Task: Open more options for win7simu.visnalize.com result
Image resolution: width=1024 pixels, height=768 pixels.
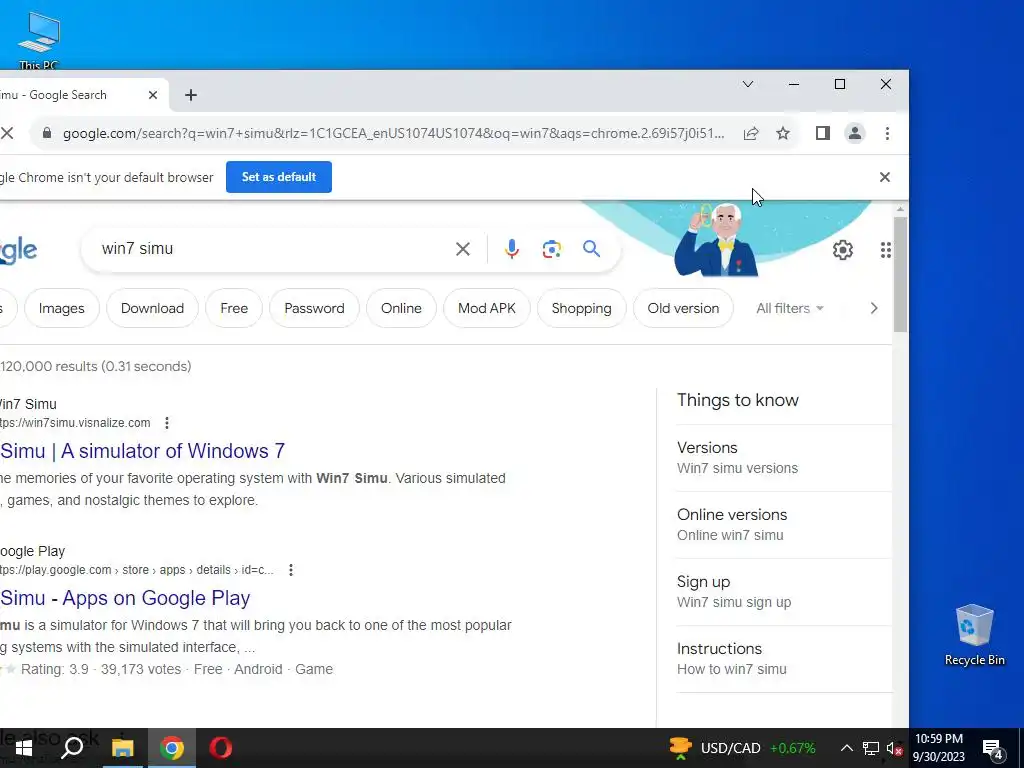Action: (167, 423)
